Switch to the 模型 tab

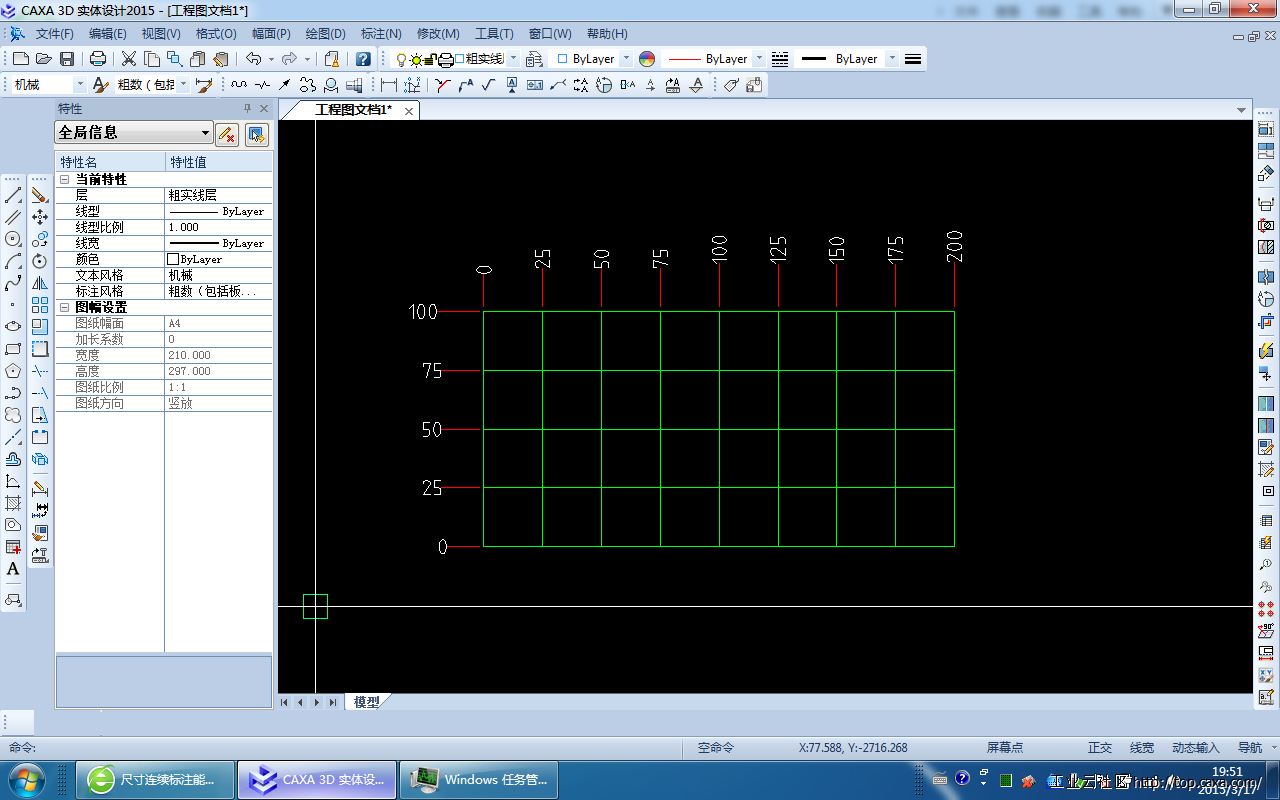click(x=367, y=702)
